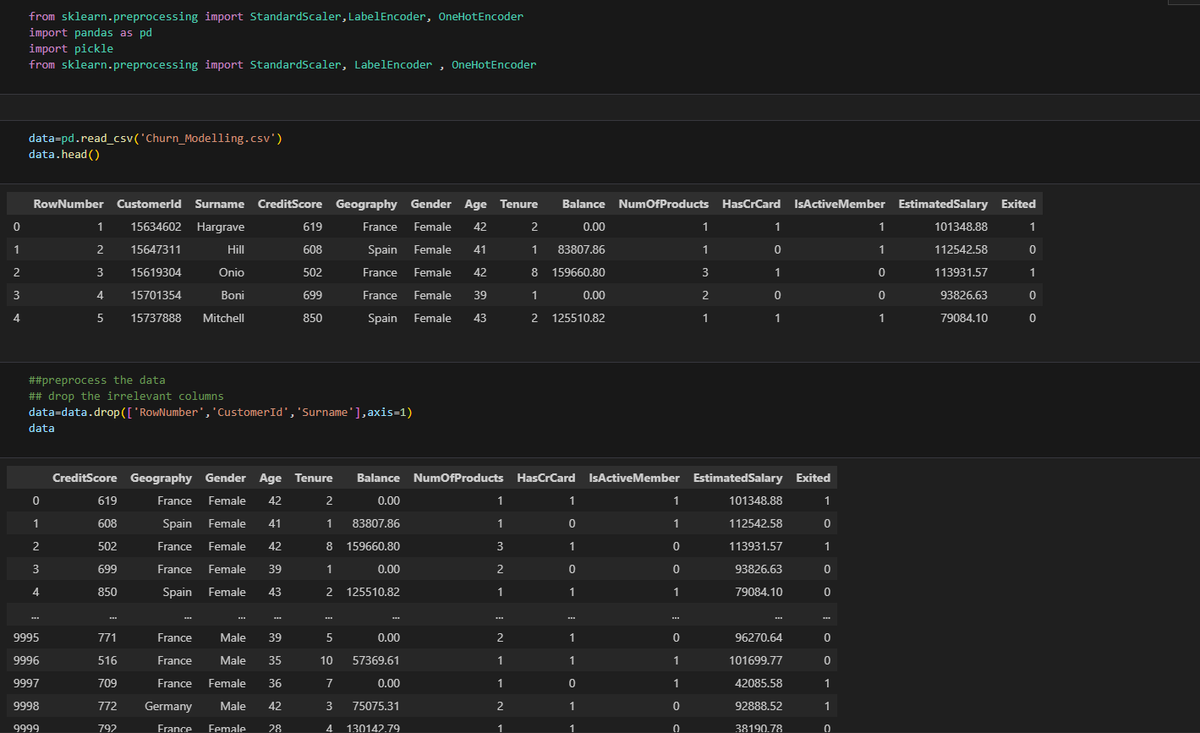Click CustomerId value 15619304
Image resolution: width=1200 pixels, height=733 pixels.
(x=156, y=273)
